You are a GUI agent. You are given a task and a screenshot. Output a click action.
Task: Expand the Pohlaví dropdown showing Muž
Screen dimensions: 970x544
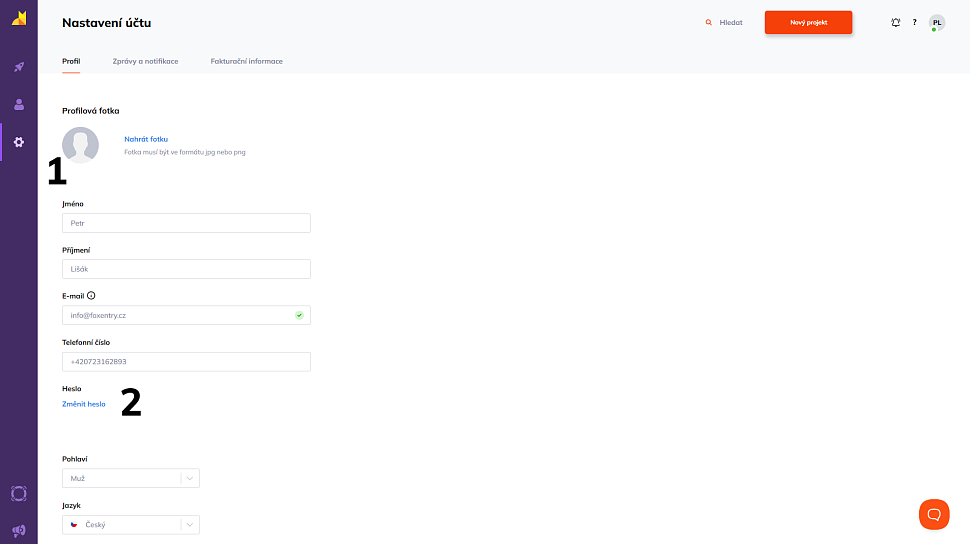pos(130,478)
